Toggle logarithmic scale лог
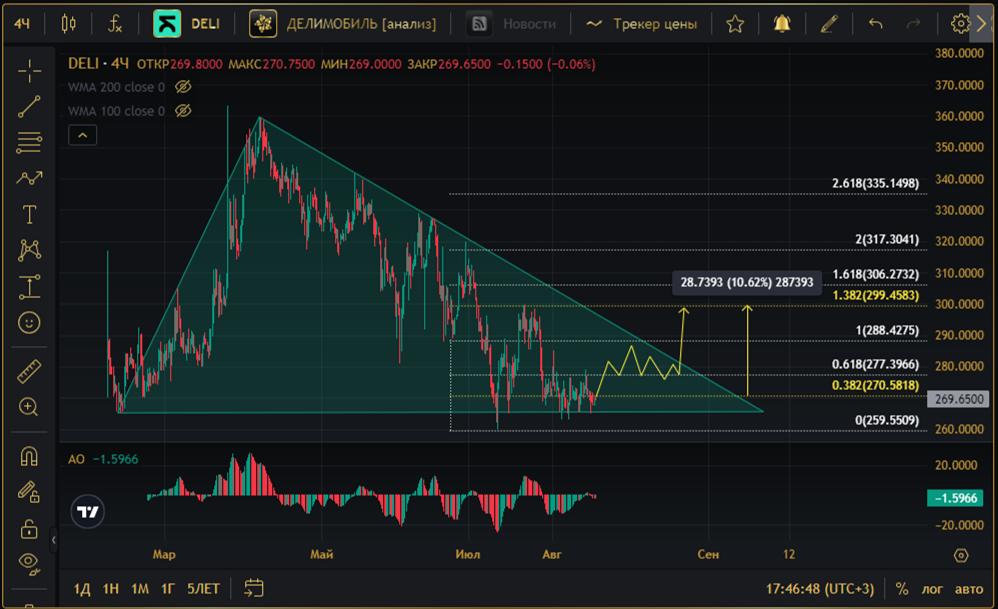This screenshot has width=998, height=609. click(x=932, y=589)
